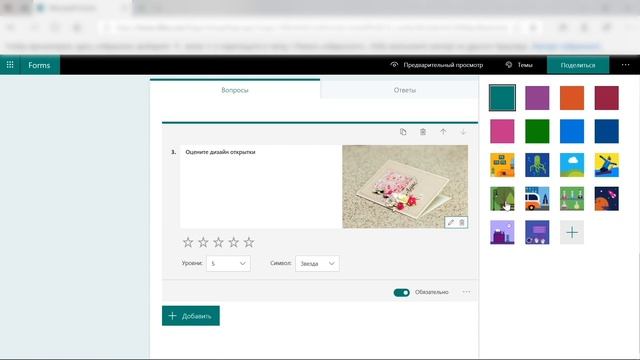Open the header more options ellipsis

pos(625,65)
